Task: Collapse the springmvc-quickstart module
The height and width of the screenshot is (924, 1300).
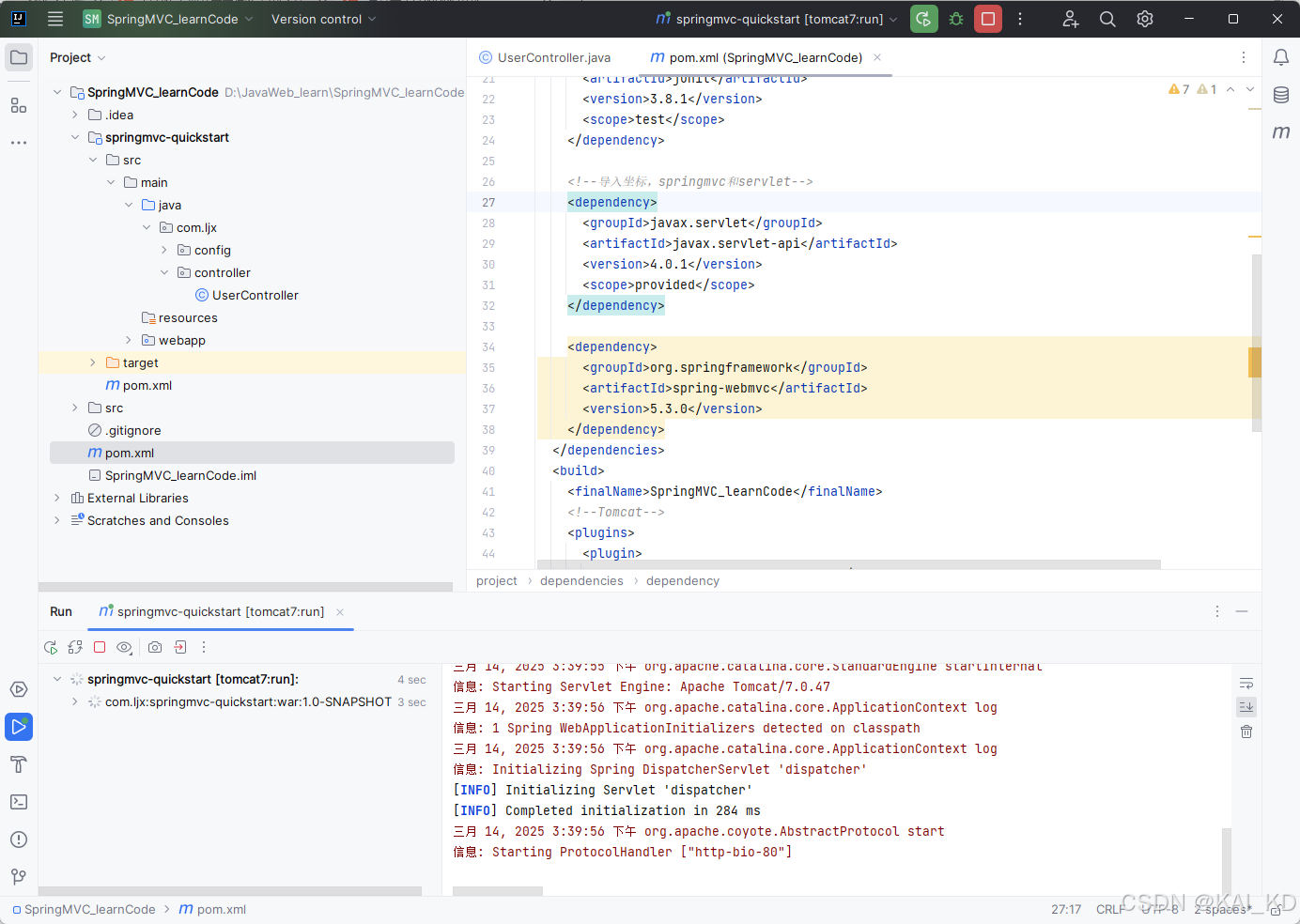Action: 75,137
